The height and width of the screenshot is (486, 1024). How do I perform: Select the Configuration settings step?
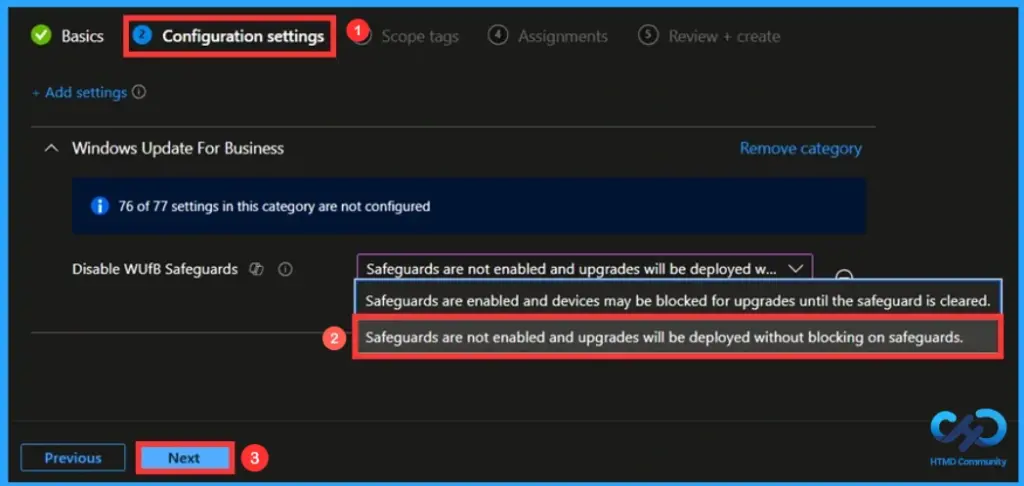(229, 36)
